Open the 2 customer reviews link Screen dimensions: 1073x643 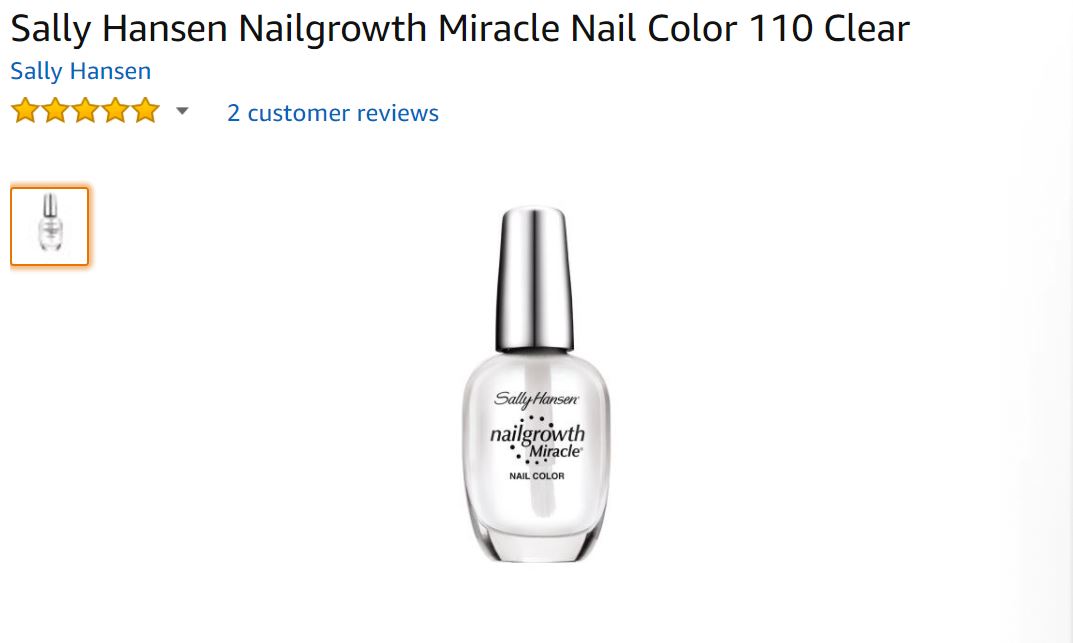[333, 113]
